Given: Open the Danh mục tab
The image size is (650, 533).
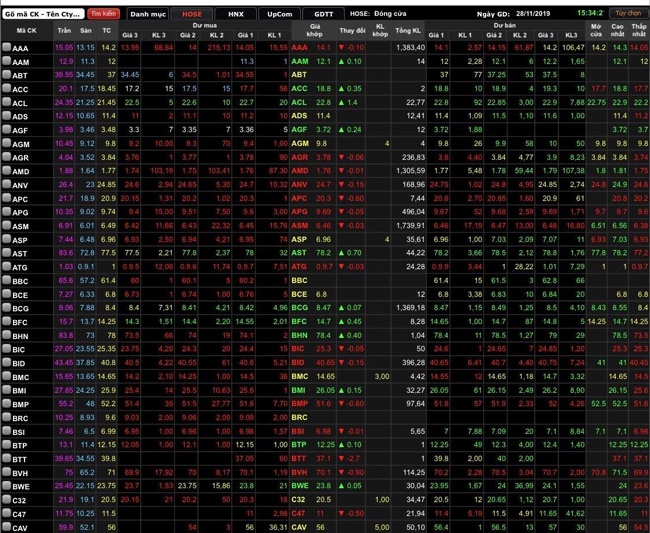Looking at the screenshot, I should (148, 15).
